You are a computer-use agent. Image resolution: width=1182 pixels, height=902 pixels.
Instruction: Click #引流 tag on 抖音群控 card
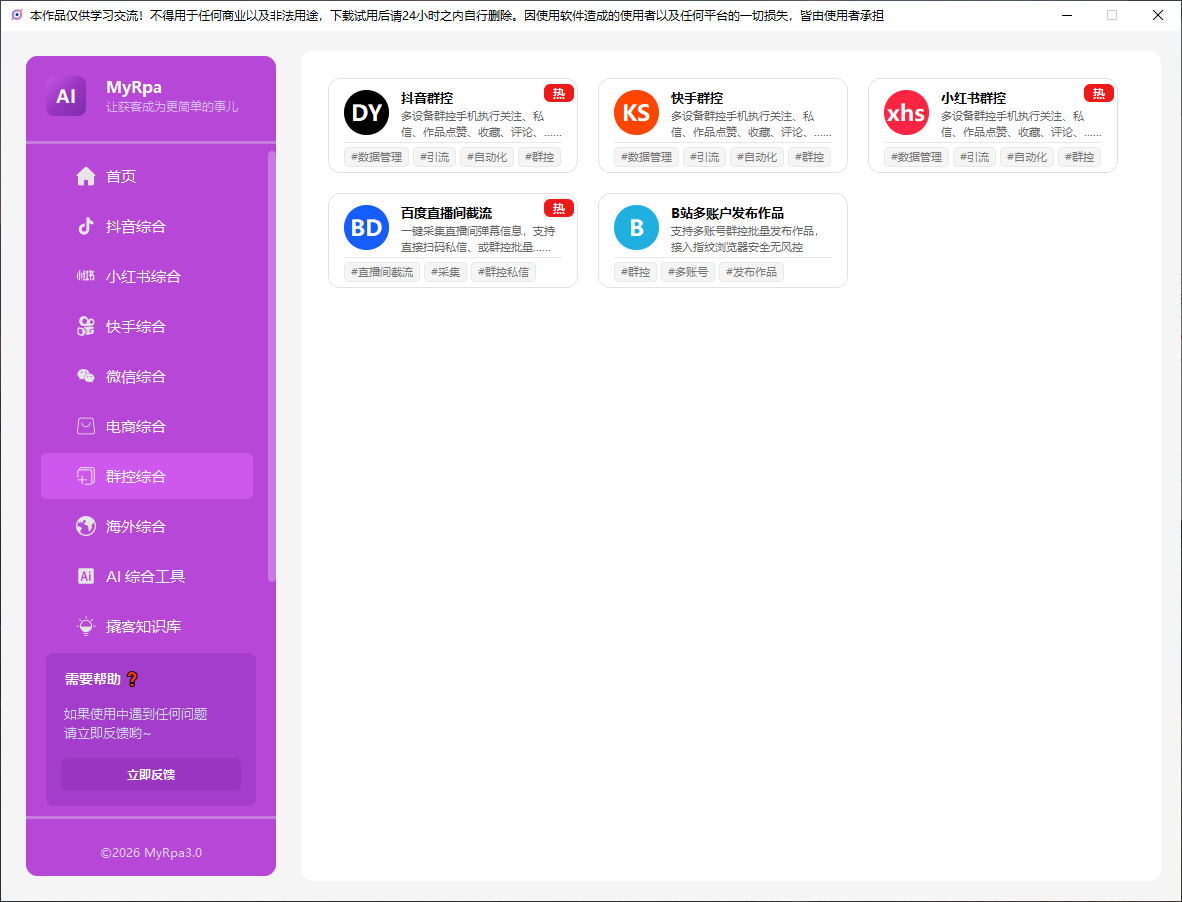(434, 157)
